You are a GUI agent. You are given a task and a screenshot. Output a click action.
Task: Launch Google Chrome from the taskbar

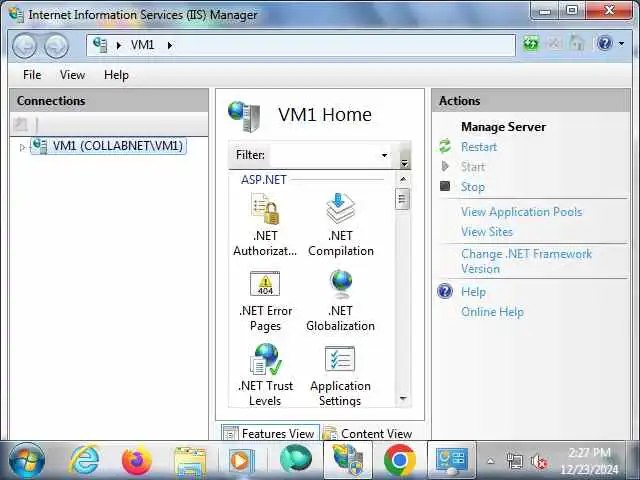[x=400, y=460]
